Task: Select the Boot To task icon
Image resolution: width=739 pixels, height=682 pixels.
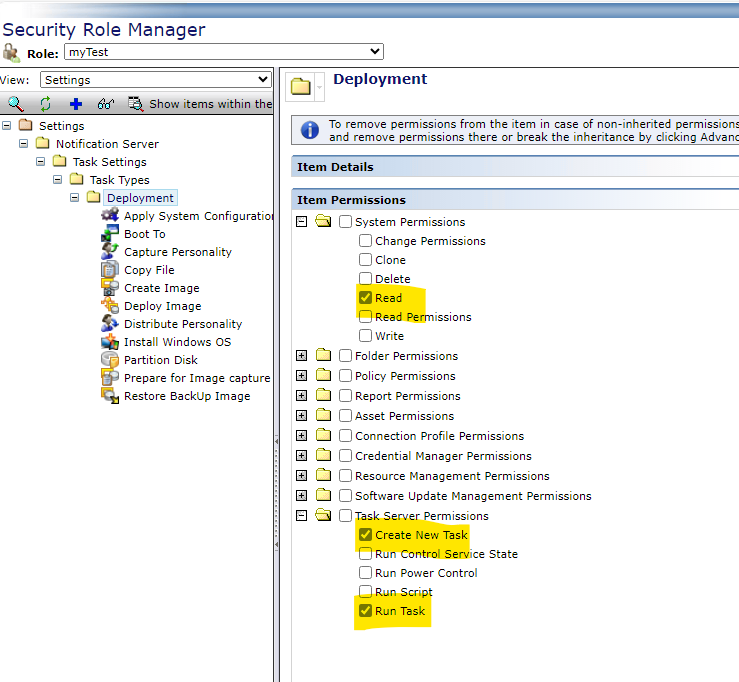Action: (109, 234)
